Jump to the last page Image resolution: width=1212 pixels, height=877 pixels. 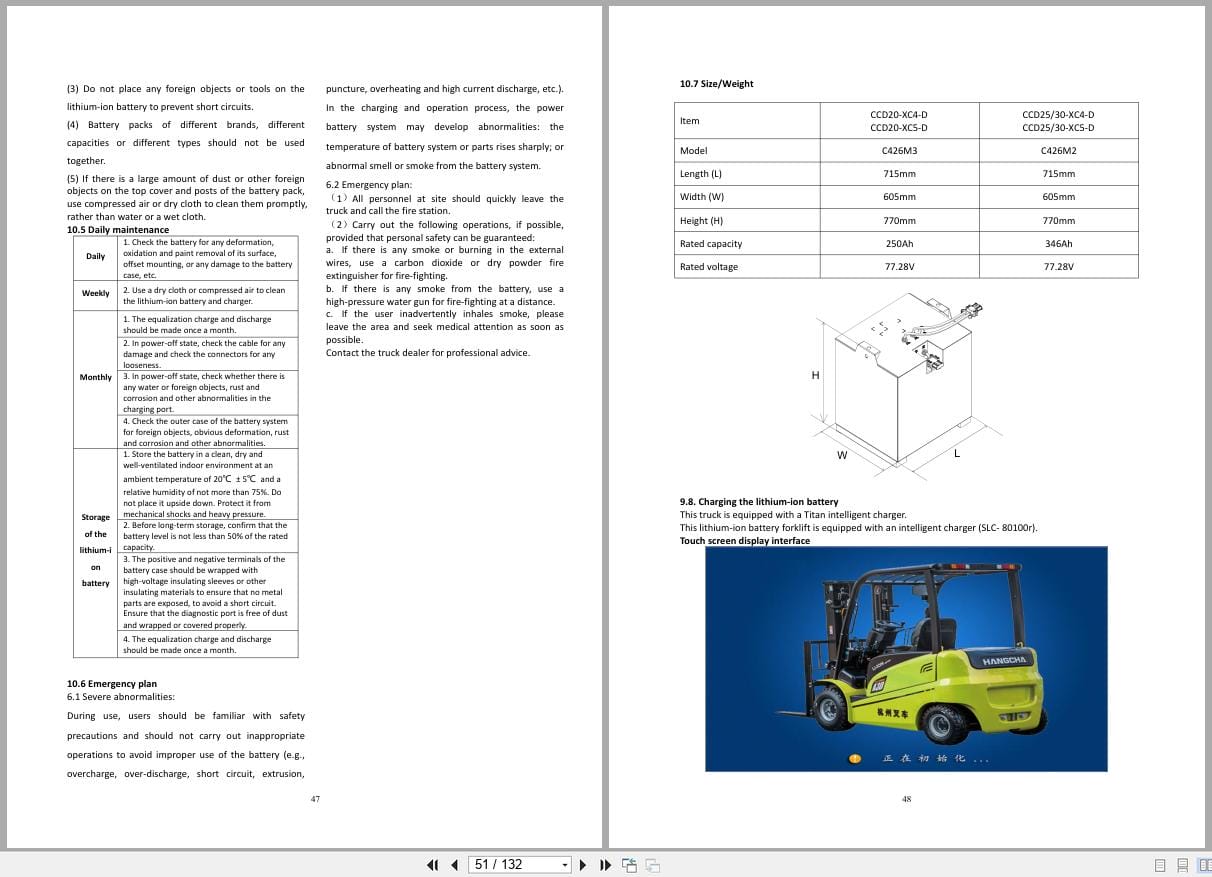point(605,865)
